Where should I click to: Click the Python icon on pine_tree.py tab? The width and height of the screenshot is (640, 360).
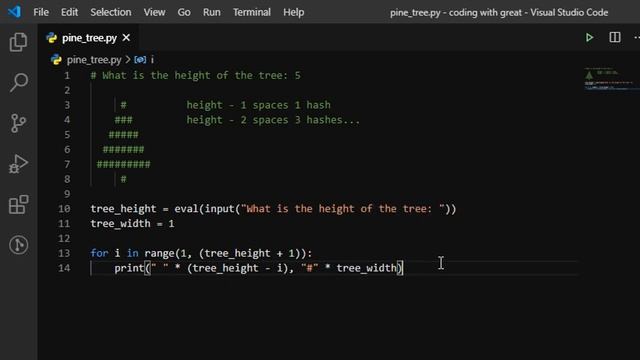click(x=52, y=38)
